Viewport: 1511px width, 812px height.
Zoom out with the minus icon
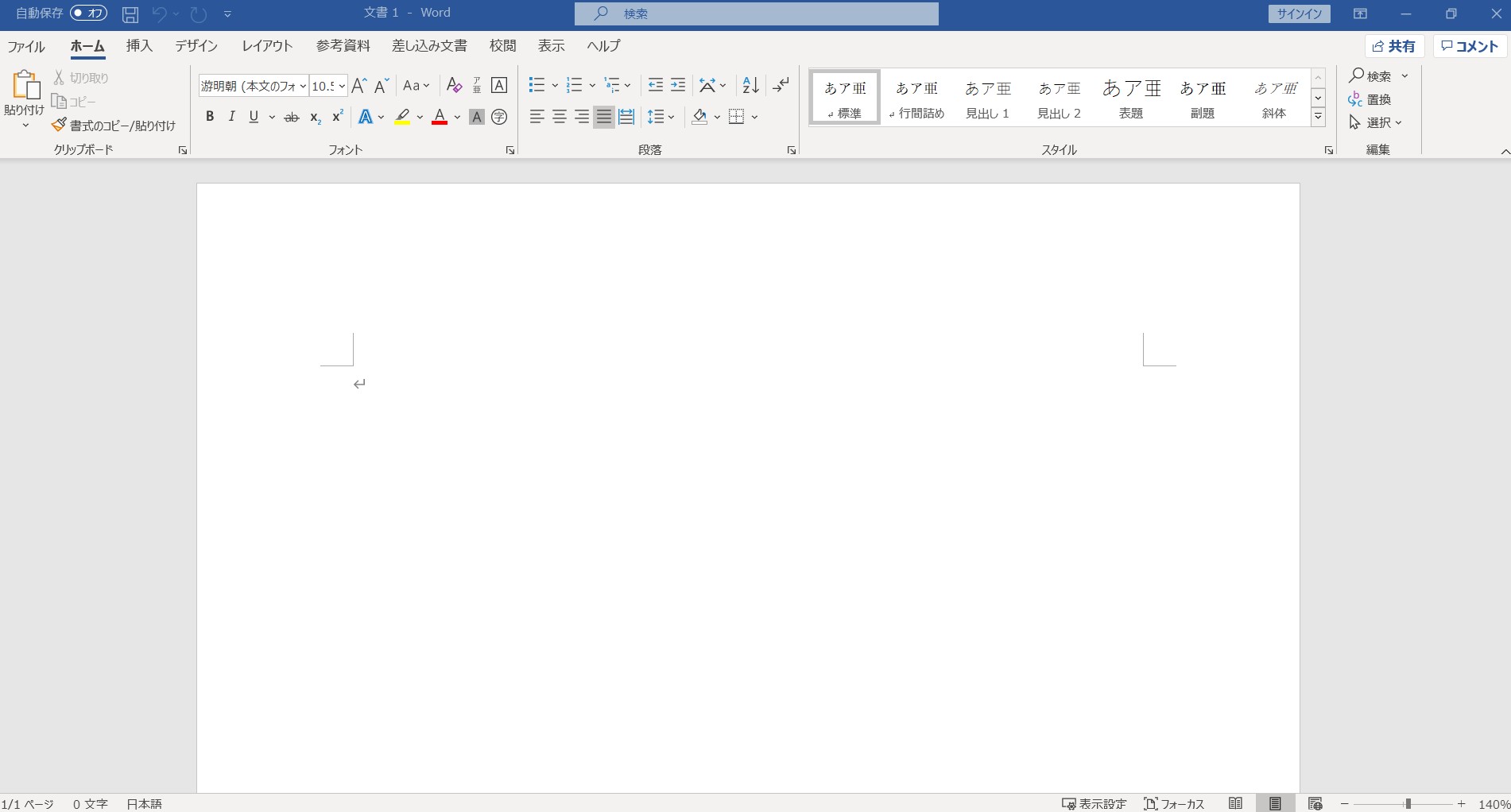(1345, 804)
